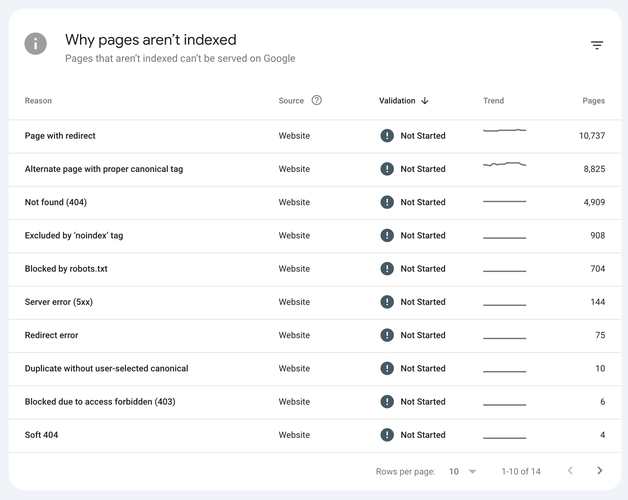Open the Rows per page dropdown
The height and width of the screenshot is (500, 628).
pyautogui.click(x=462, y=471)
